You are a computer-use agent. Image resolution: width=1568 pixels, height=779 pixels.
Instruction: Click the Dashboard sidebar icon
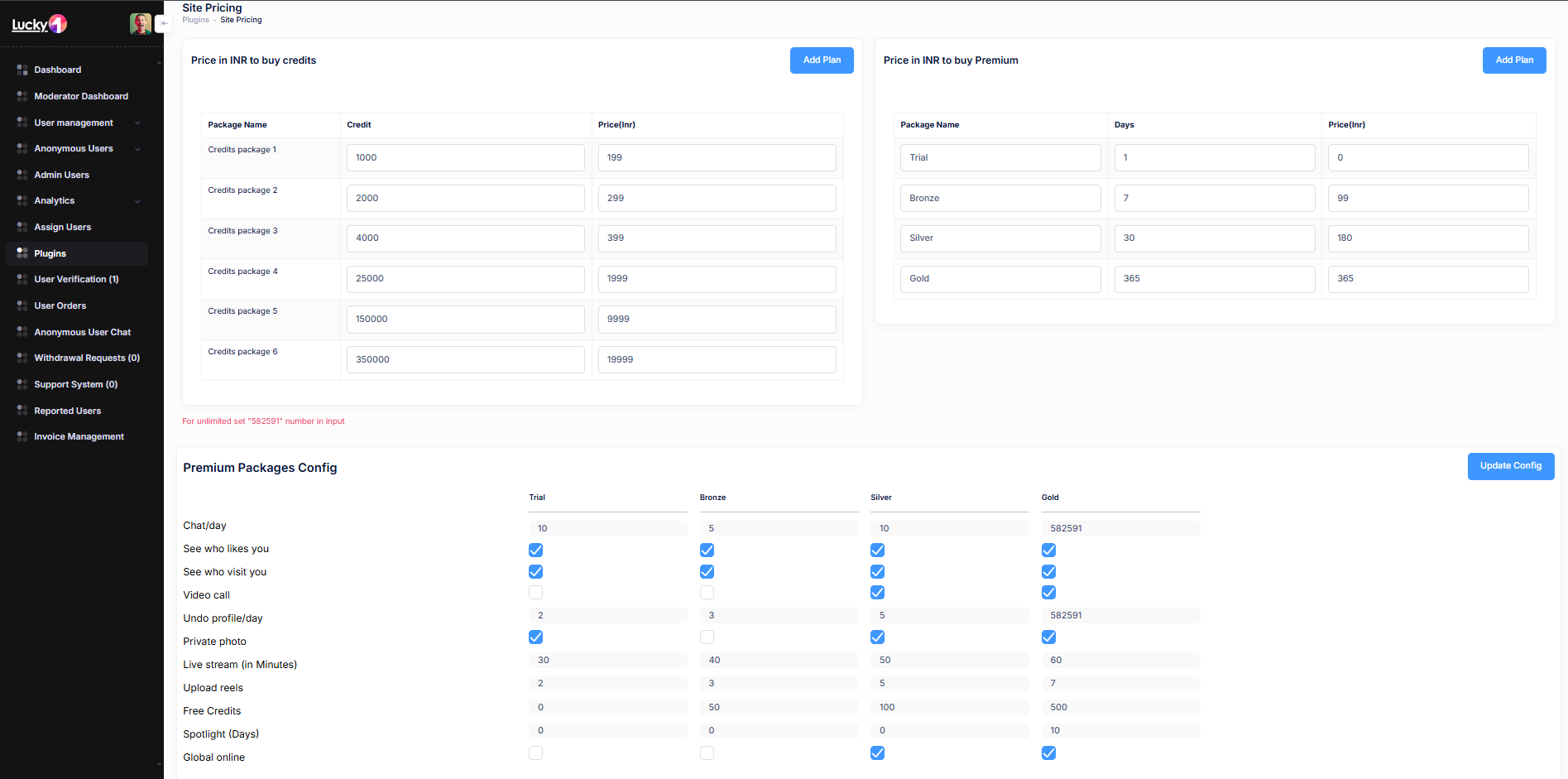pos(22,70)
